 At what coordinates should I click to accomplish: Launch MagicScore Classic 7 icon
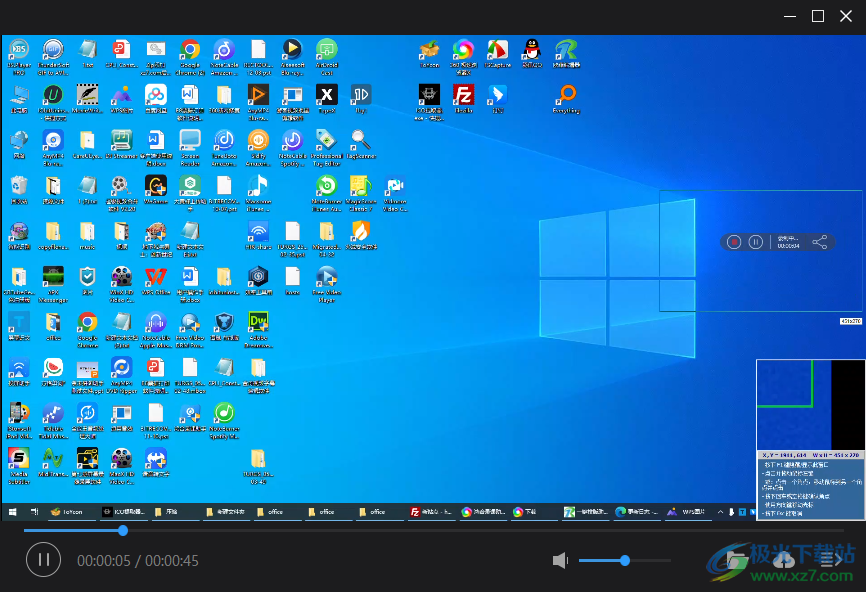tap(361, 193)
